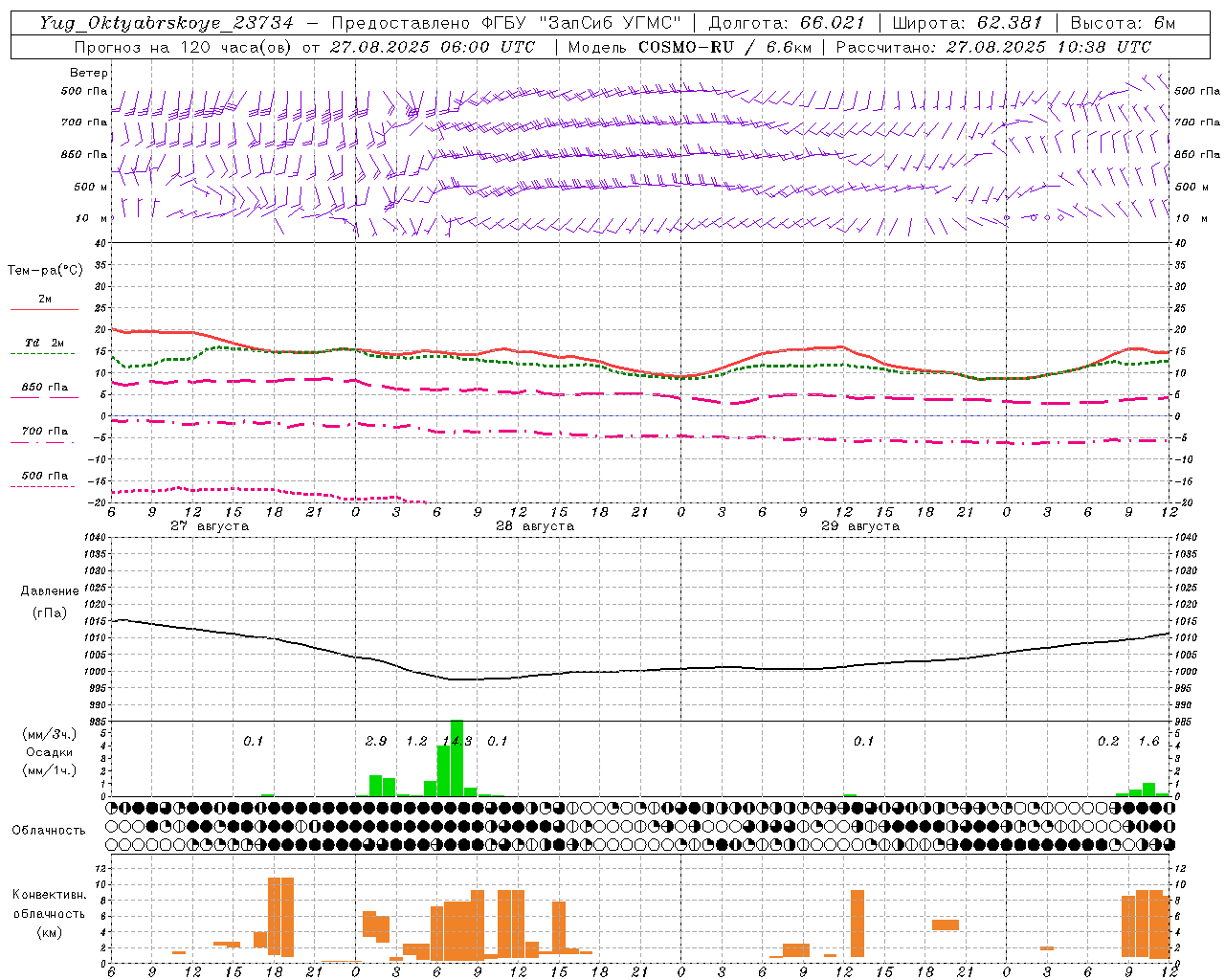Click the station title Yug_Oktyabrskoye_23734

pos(167,23)
